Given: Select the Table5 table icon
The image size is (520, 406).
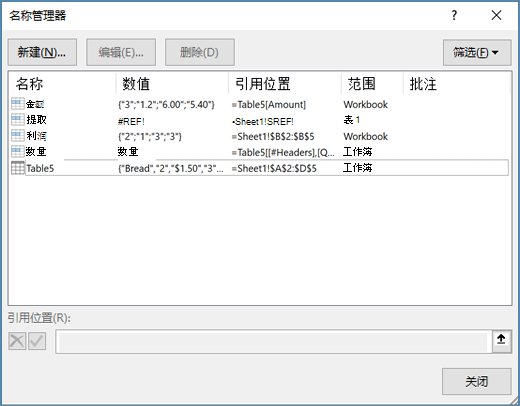Looking at the screenshot, I should coord(17,168).
